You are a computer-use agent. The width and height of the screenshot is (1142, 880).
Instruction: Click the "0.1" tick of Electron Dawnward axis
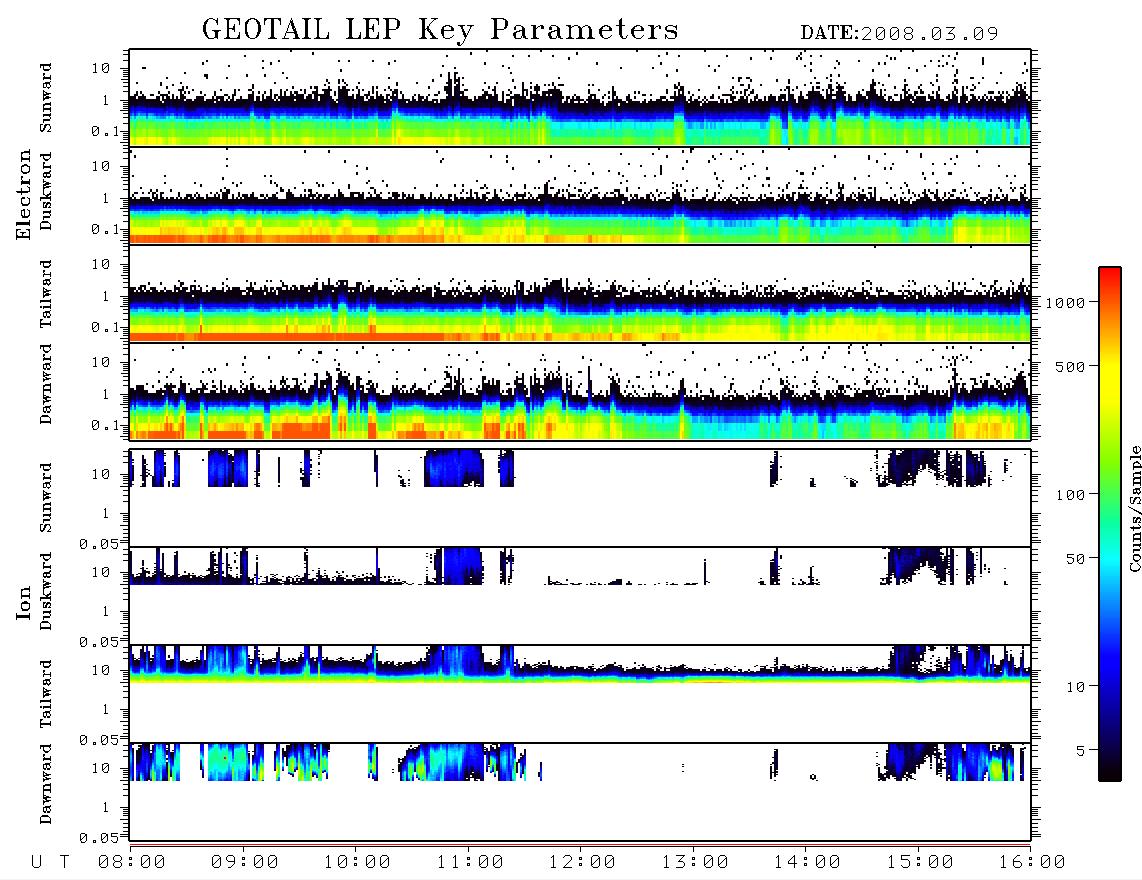(106, 425)
